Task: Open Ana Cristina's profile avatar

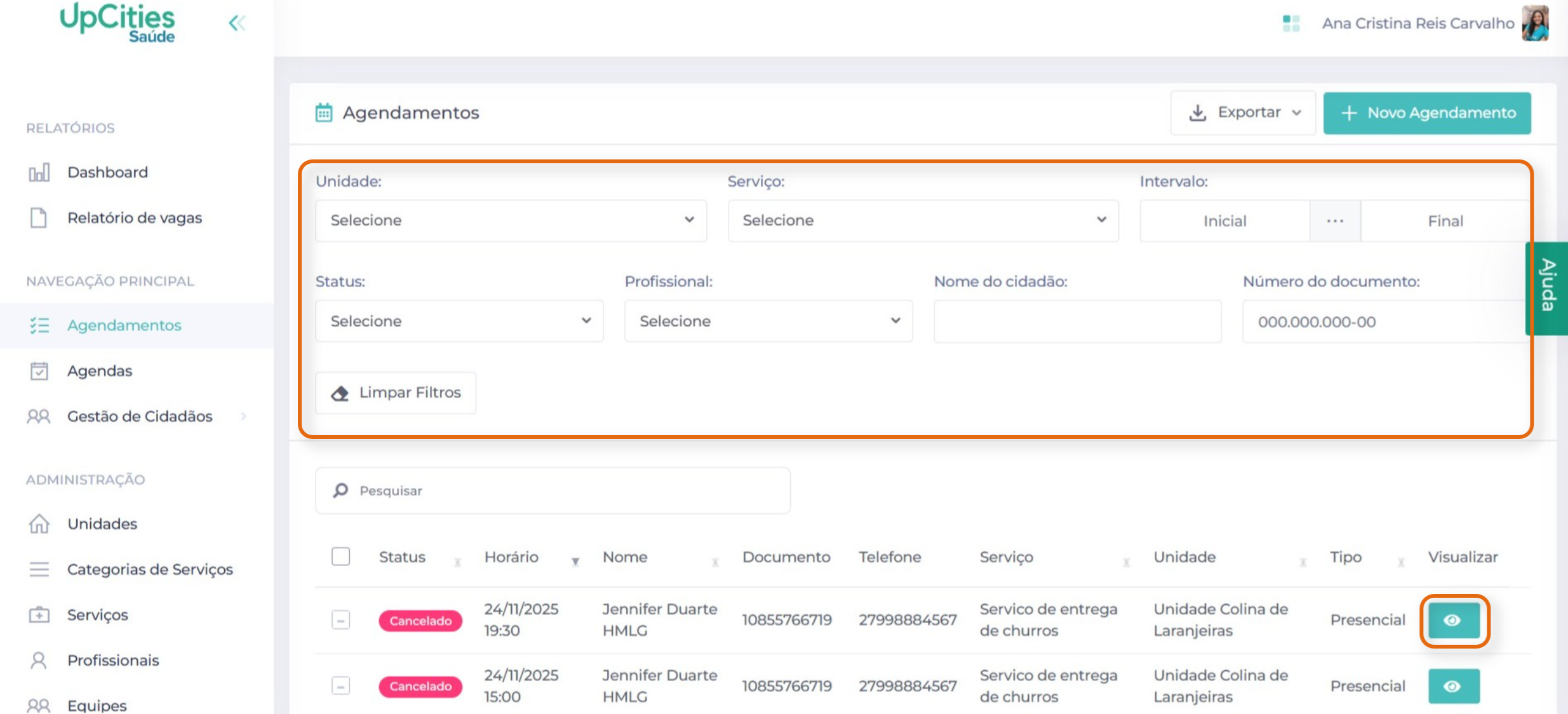Action: (1536, 24)
